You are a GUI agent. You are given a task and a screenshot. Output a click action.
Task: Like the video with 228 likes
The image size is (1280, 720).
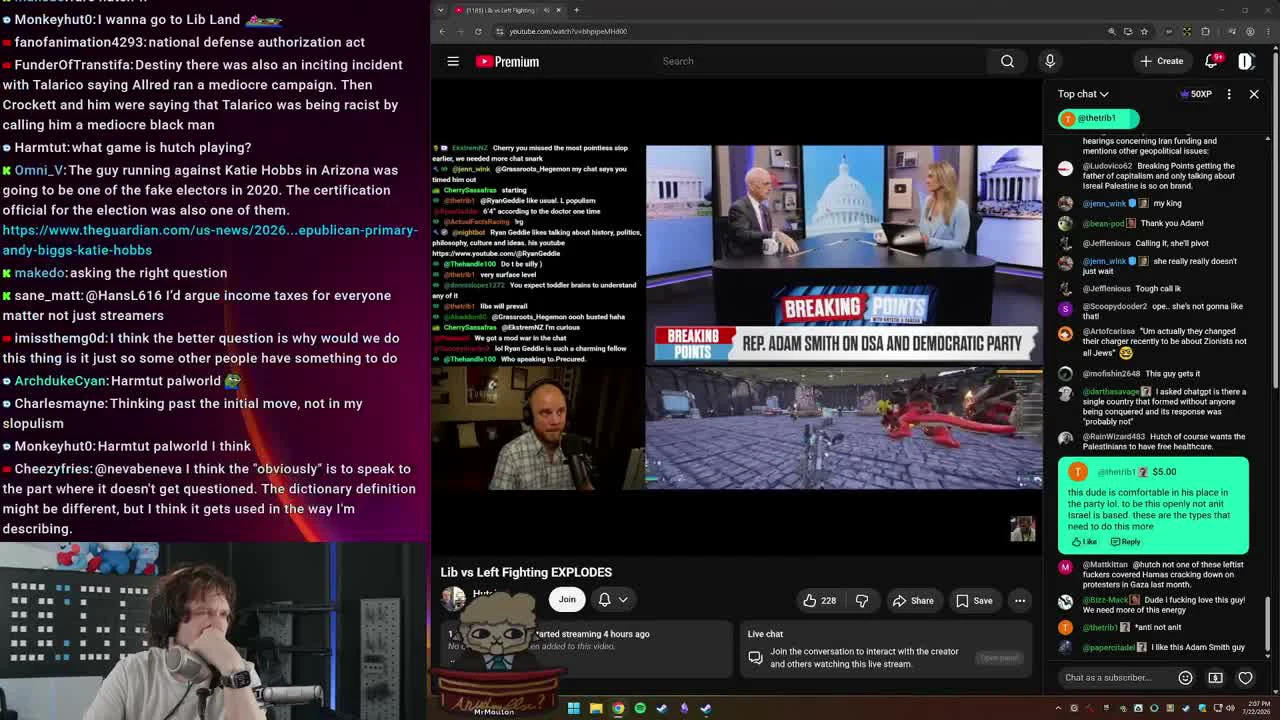coord(819,601)
